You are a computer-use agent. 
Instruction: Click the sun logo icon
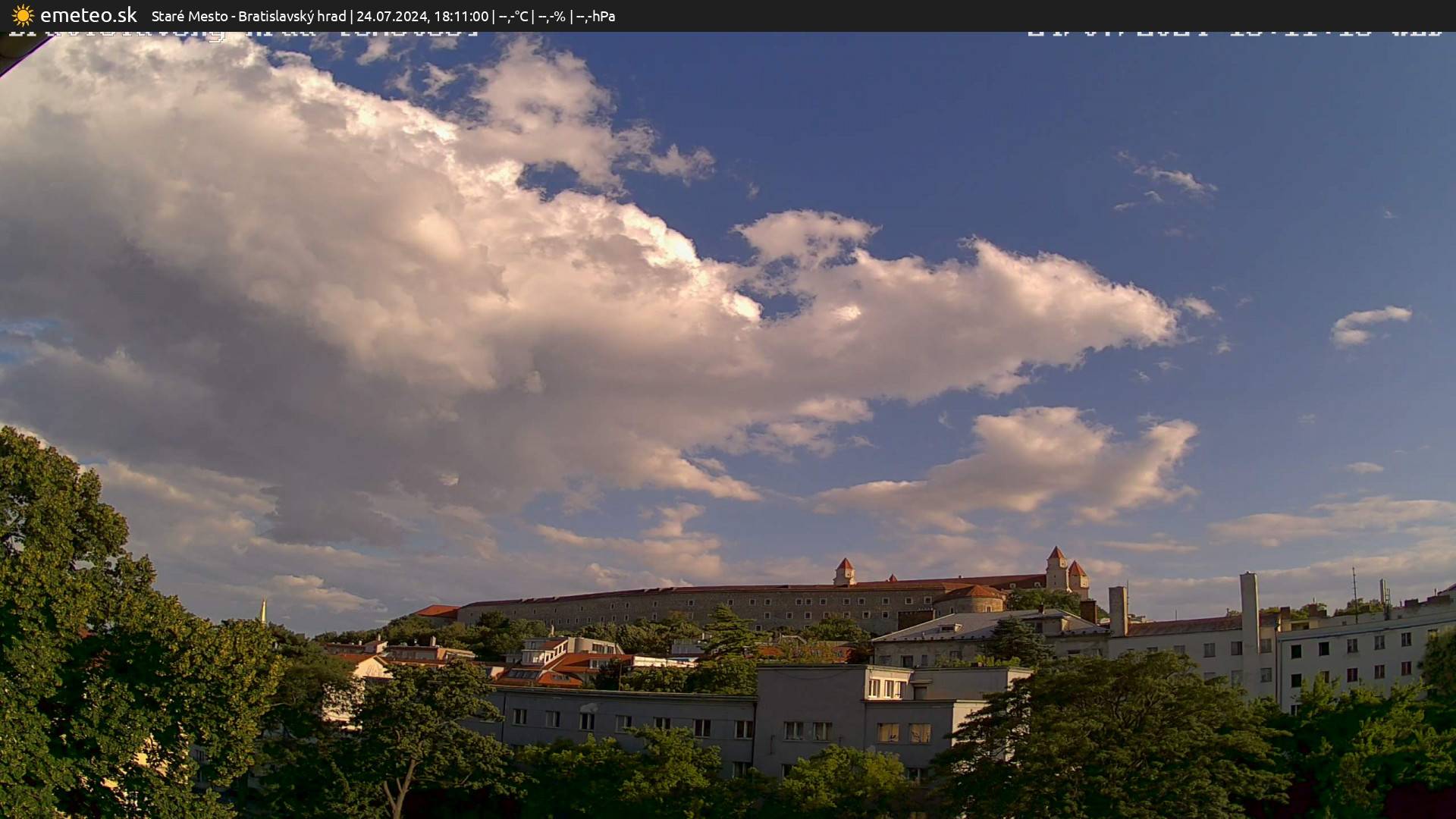click(x=23, y=15)
